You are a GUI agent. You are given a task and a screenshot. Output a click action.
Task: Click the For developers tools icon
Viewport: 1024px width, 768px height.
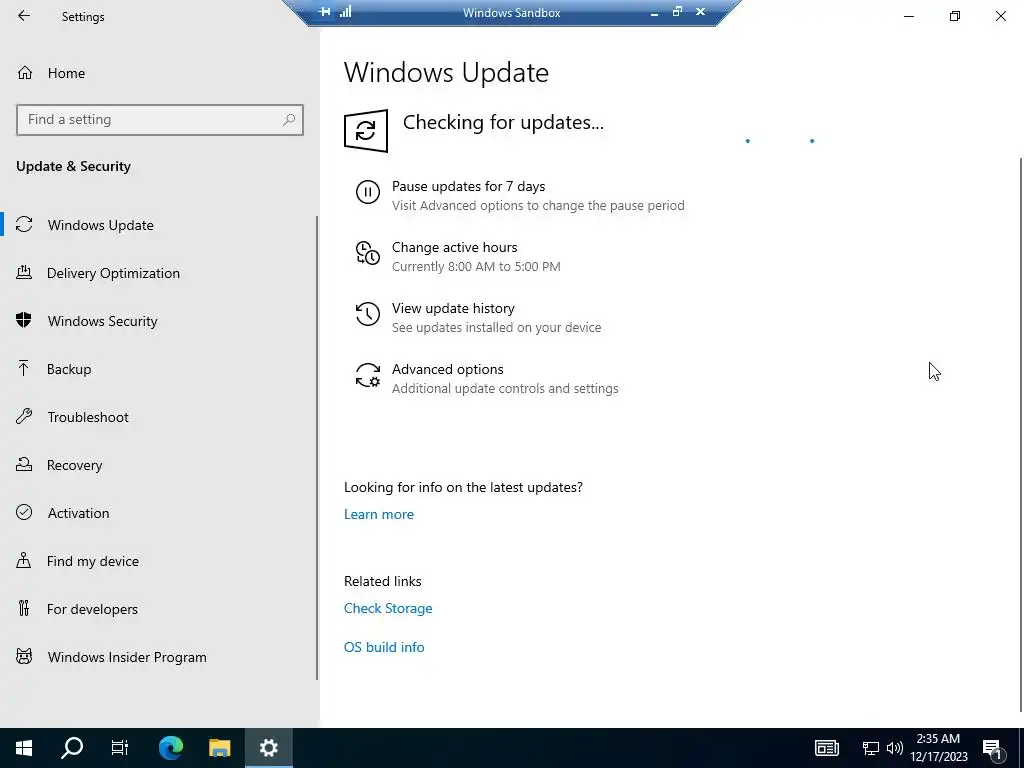pyautogui.click(x=24, y=608)
